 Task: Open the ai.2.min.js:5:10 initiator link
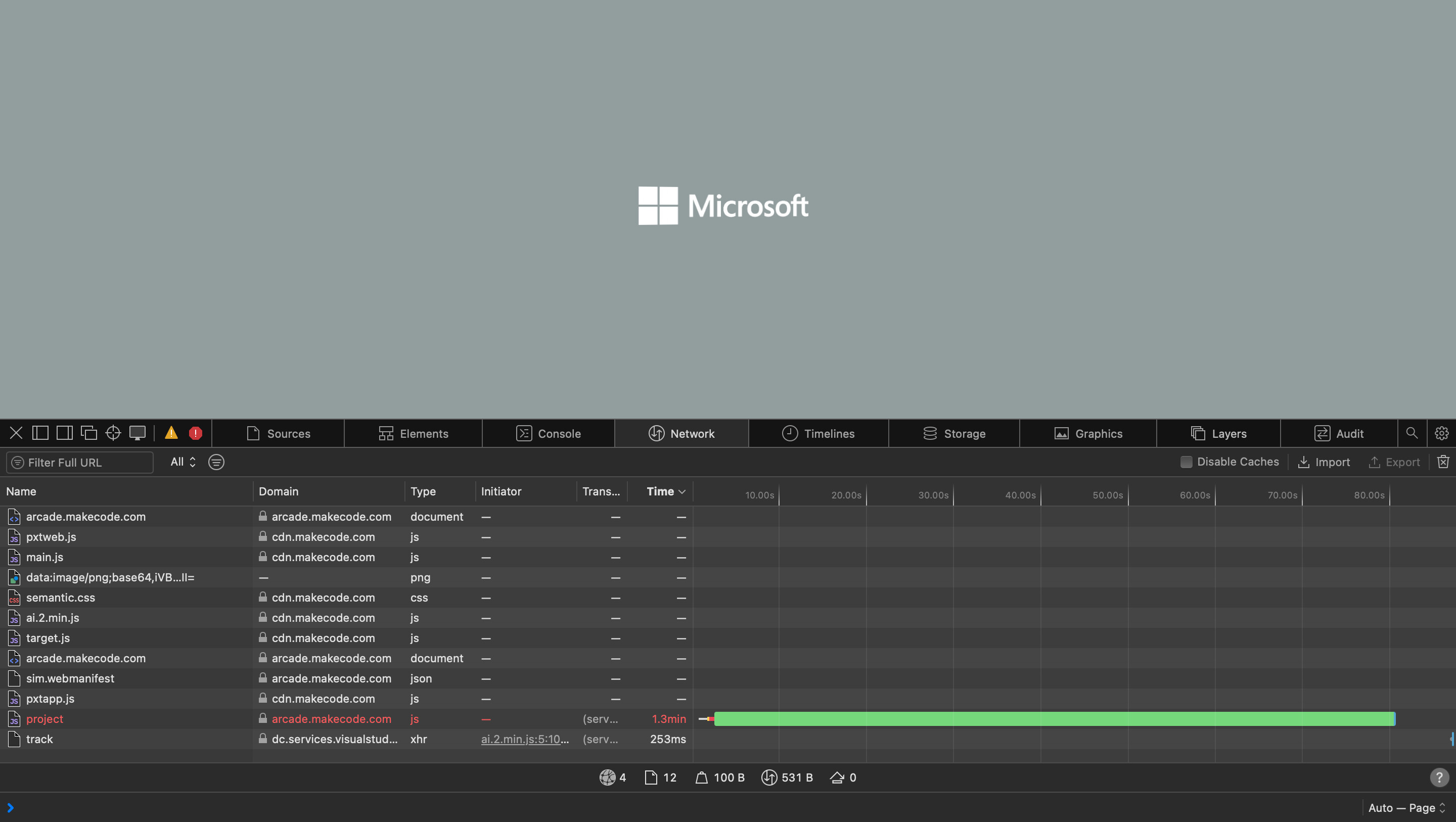pos(525,739)
